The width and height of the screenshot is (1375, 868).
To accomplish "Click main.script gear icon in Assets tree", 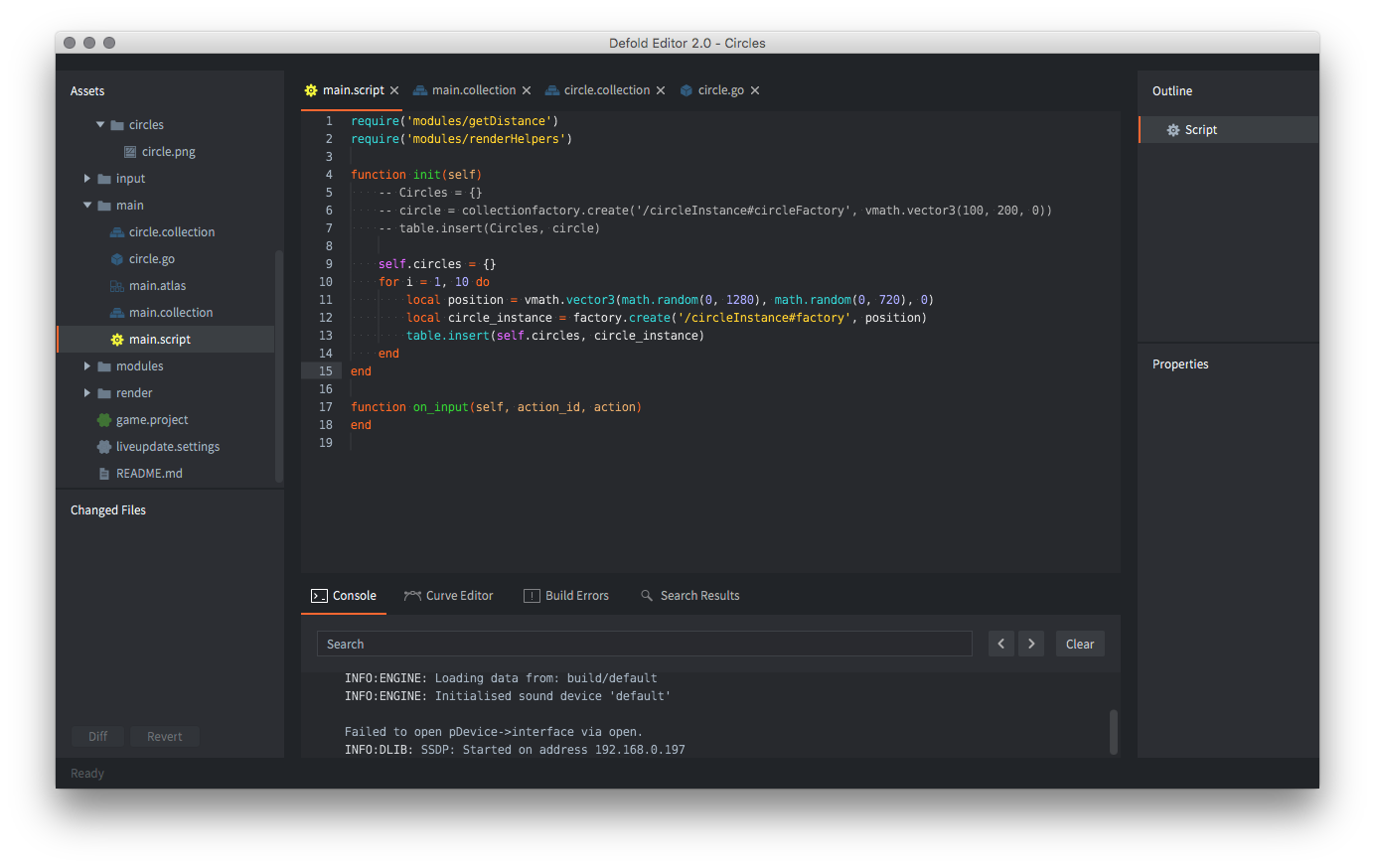I will pyautogui.click(x=117, y=340).
